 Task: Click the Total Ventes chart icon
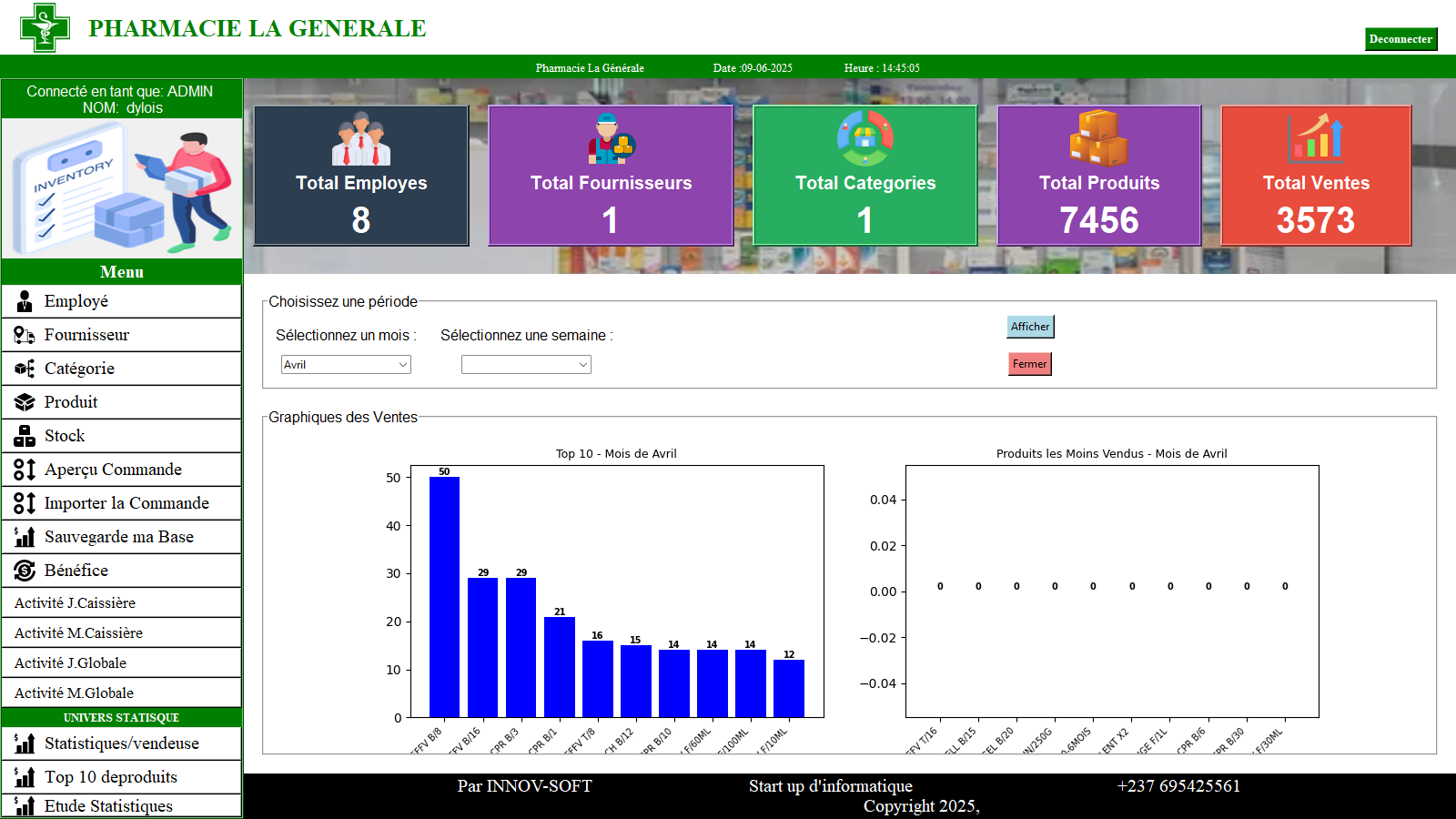[1315, 138]
